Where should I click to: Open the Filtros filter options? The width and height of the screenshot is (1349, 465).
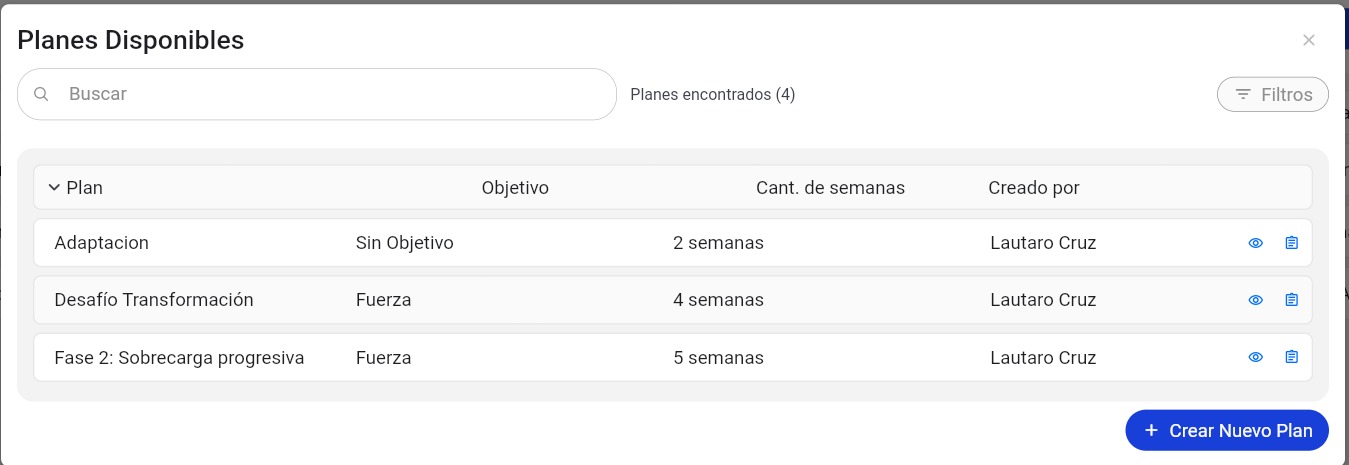[1272, 95]
